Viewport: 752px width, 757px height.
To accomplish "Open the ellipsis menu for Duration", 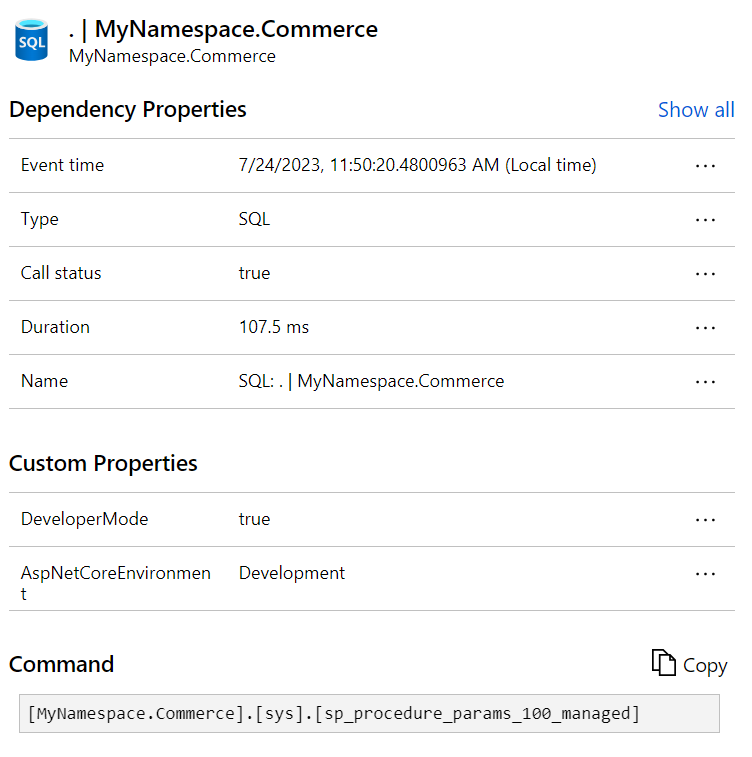I will pos(705,328).
